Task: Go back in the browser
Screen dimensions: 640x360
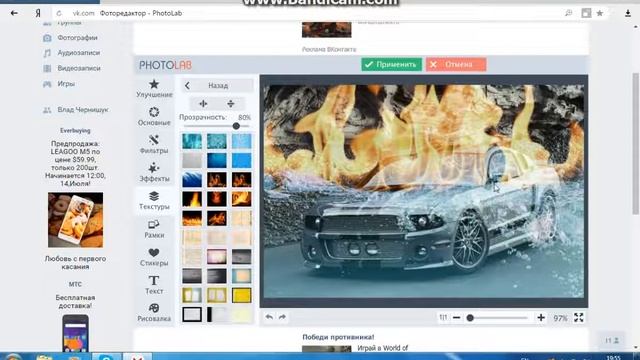Action: (14, 13)
